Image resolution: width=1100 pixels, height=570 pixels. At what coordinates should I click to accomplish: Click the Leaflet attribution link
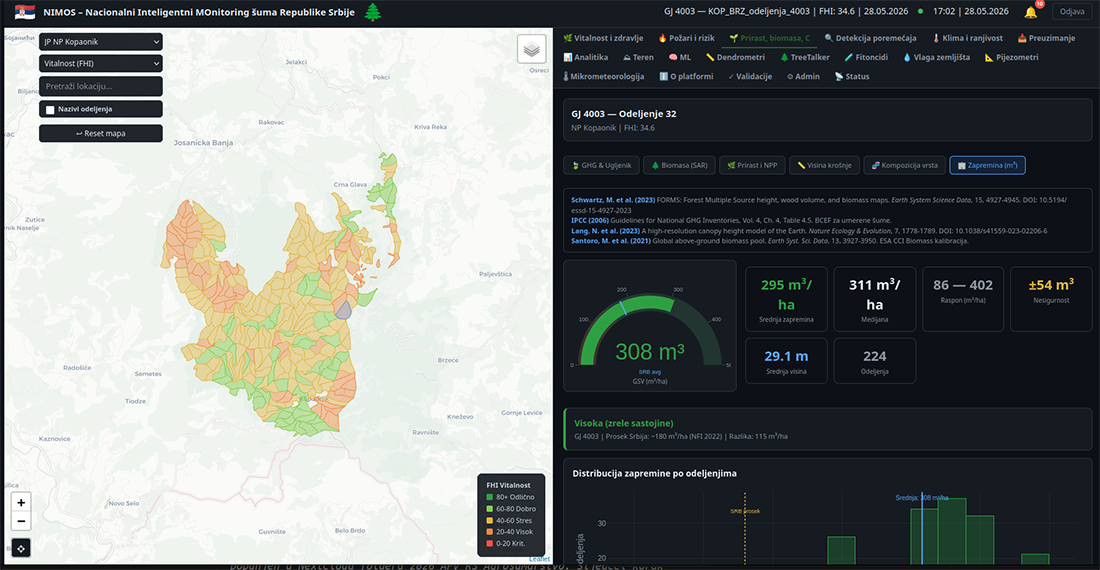[x=539, y=559]
